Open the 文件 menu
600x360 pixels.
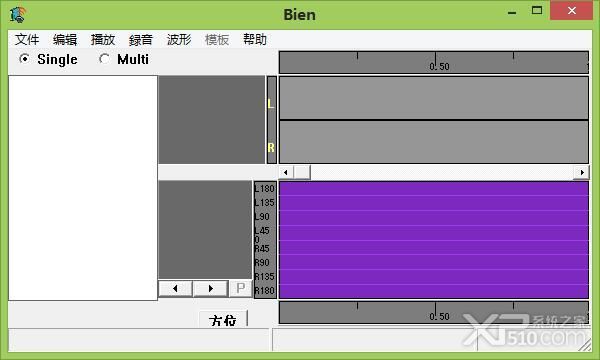point(27,39)
